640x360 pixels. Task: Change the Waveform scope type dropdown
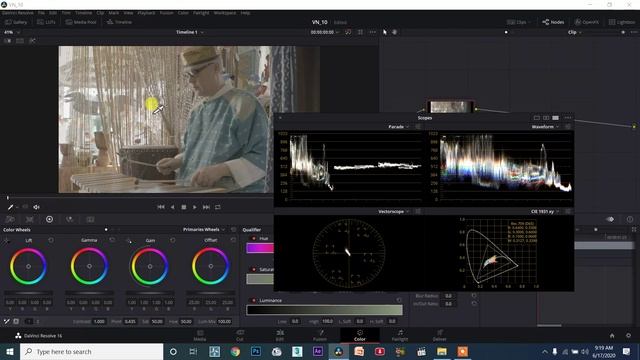(x=545, y=127)
